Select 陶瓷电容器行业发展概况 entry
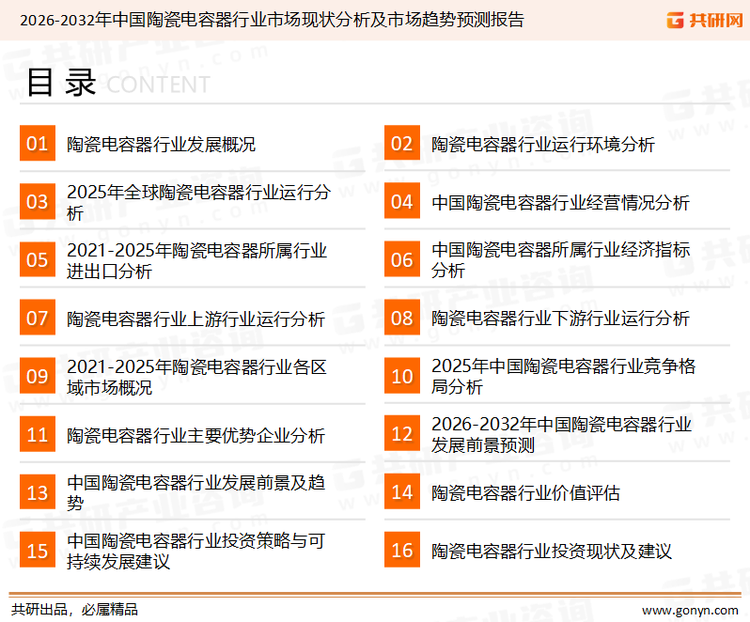 pyautogui.click(x=161, y=144)
